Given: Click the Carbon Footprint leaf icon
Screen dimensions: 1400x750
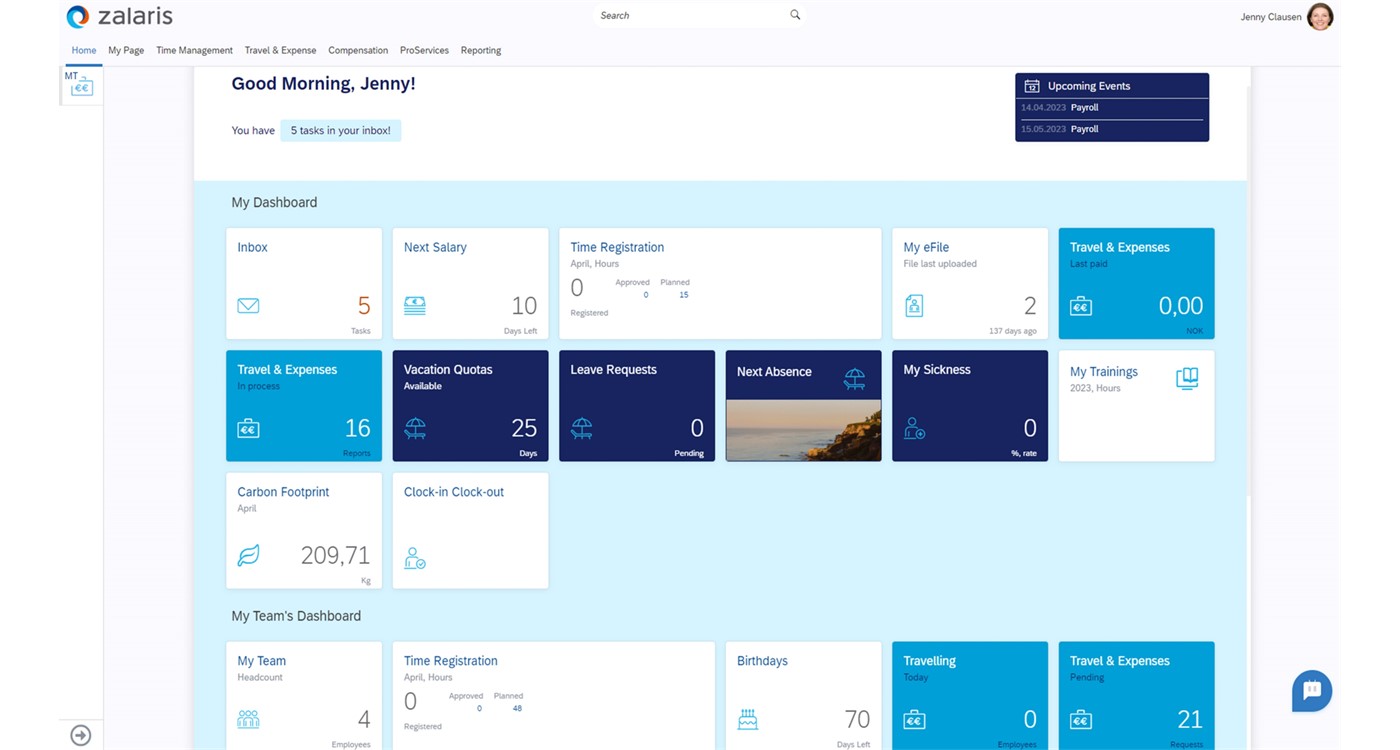Looking at the screenshot, I should [248, 555].
